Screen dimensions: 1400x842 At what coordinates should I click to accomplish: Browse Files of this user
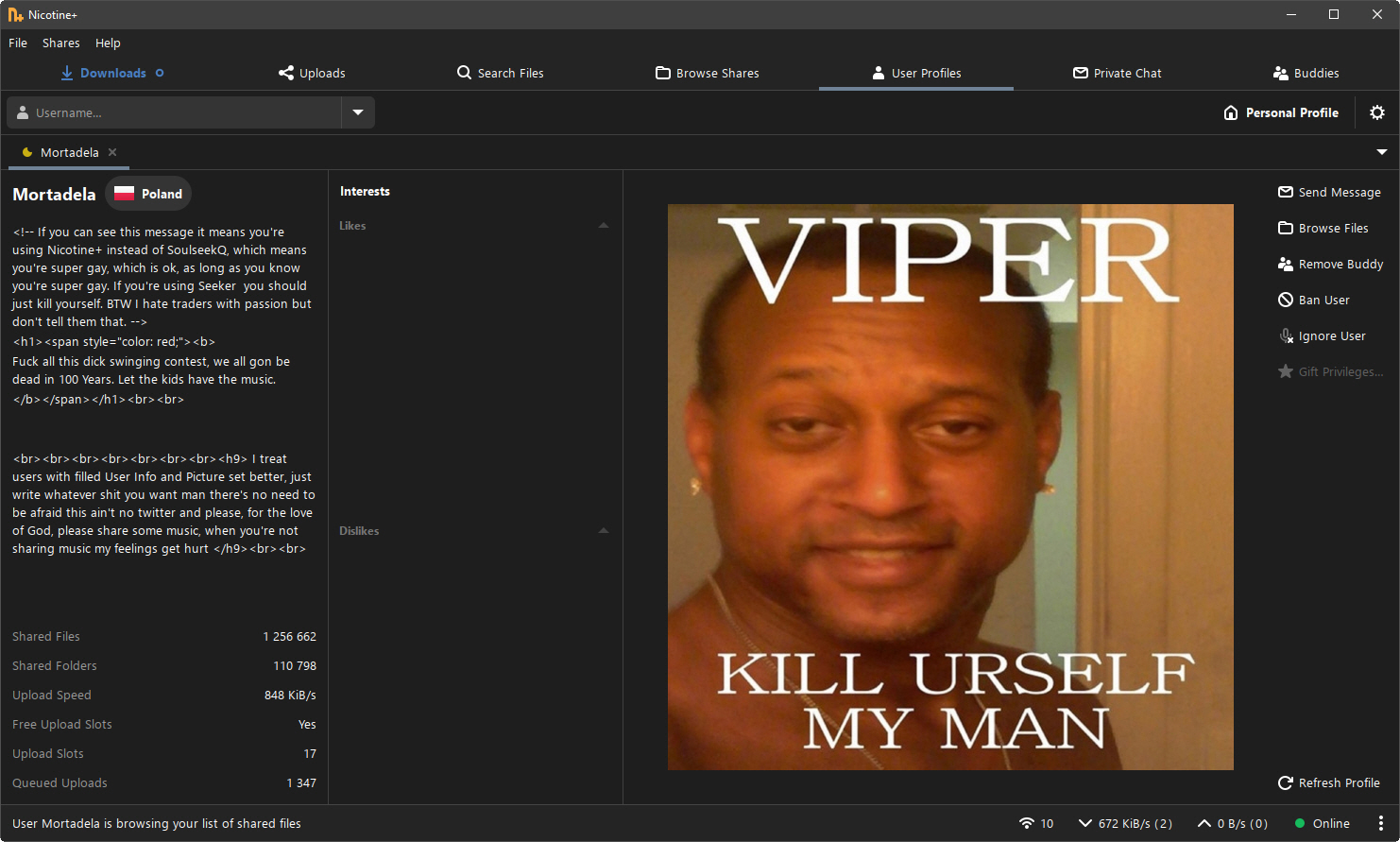pyautogui.click(x=1323, y=228)
